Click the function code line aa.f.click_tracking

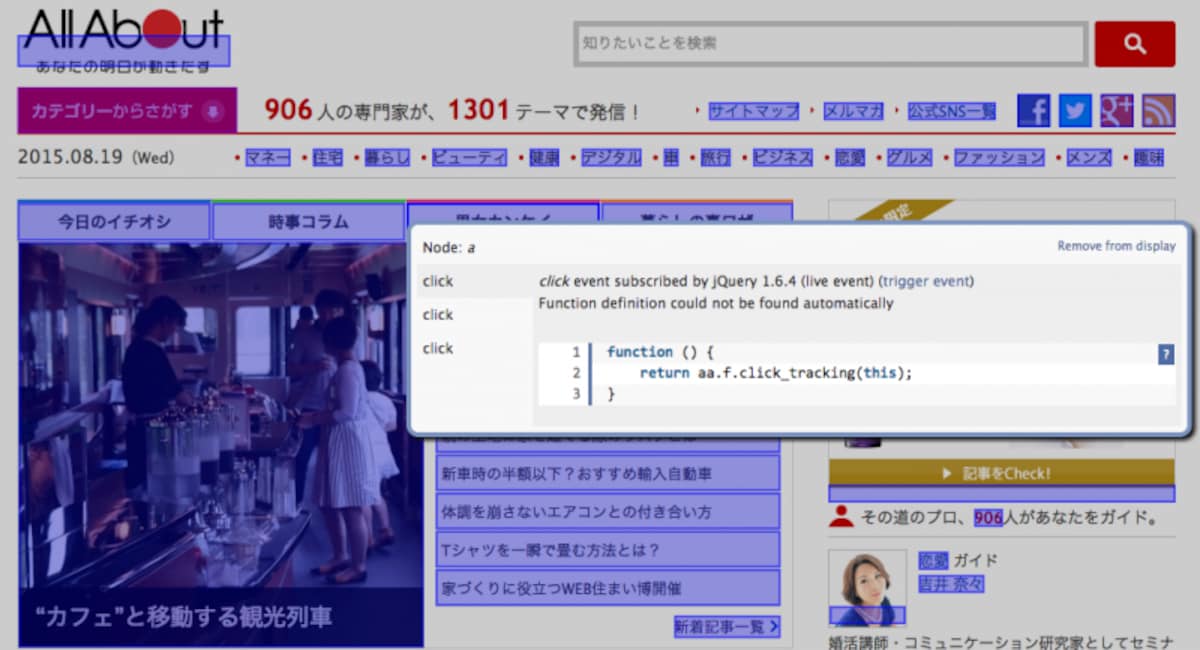(x=776, y=373)
